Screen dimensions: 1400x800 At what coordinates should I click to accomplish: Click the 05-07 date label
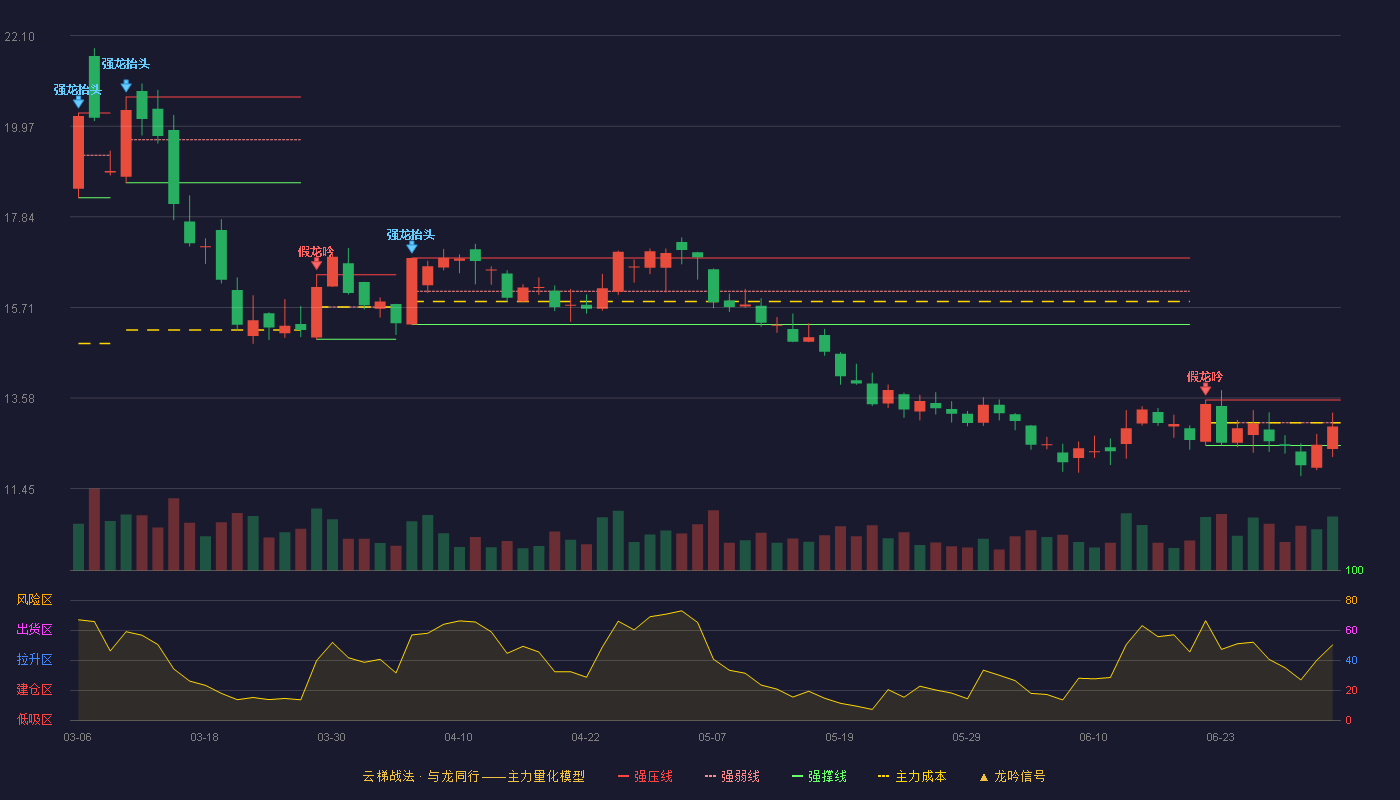click(x=712, y=737)
